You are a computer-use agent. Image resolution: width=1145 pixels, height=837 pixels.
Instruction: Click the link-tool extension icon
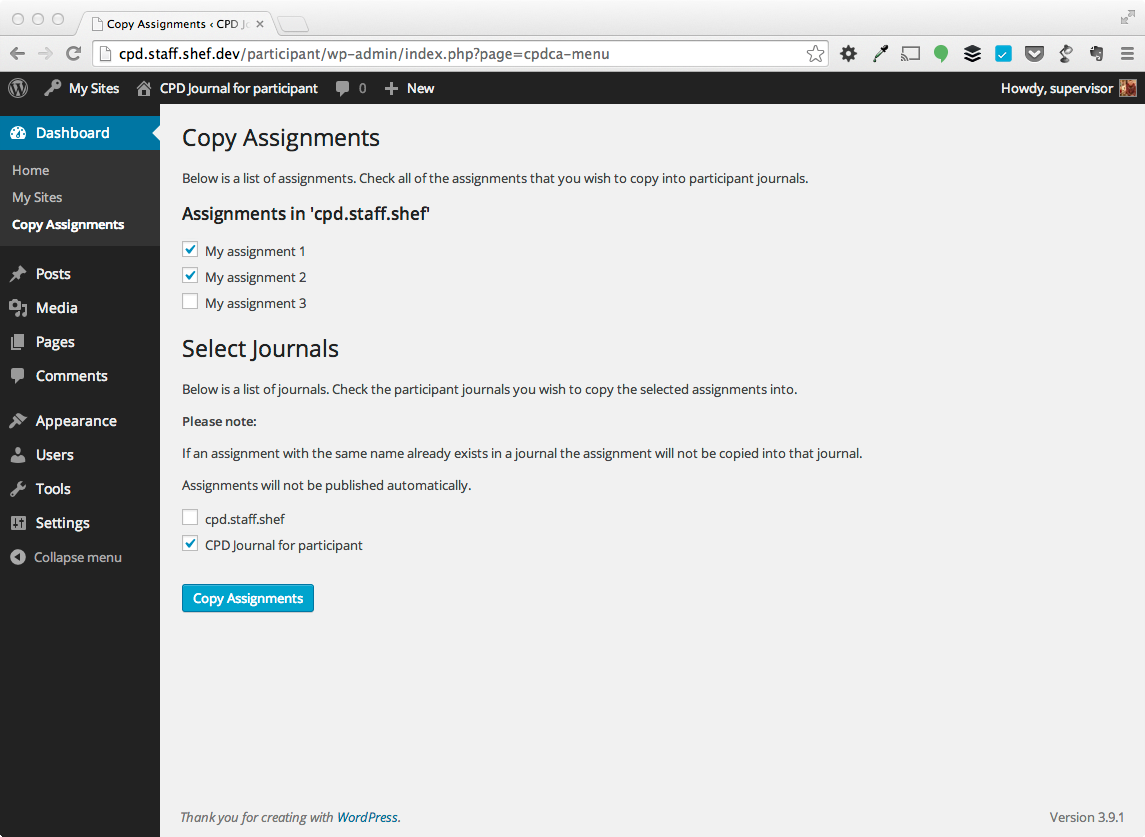(x=1065, y=53)
